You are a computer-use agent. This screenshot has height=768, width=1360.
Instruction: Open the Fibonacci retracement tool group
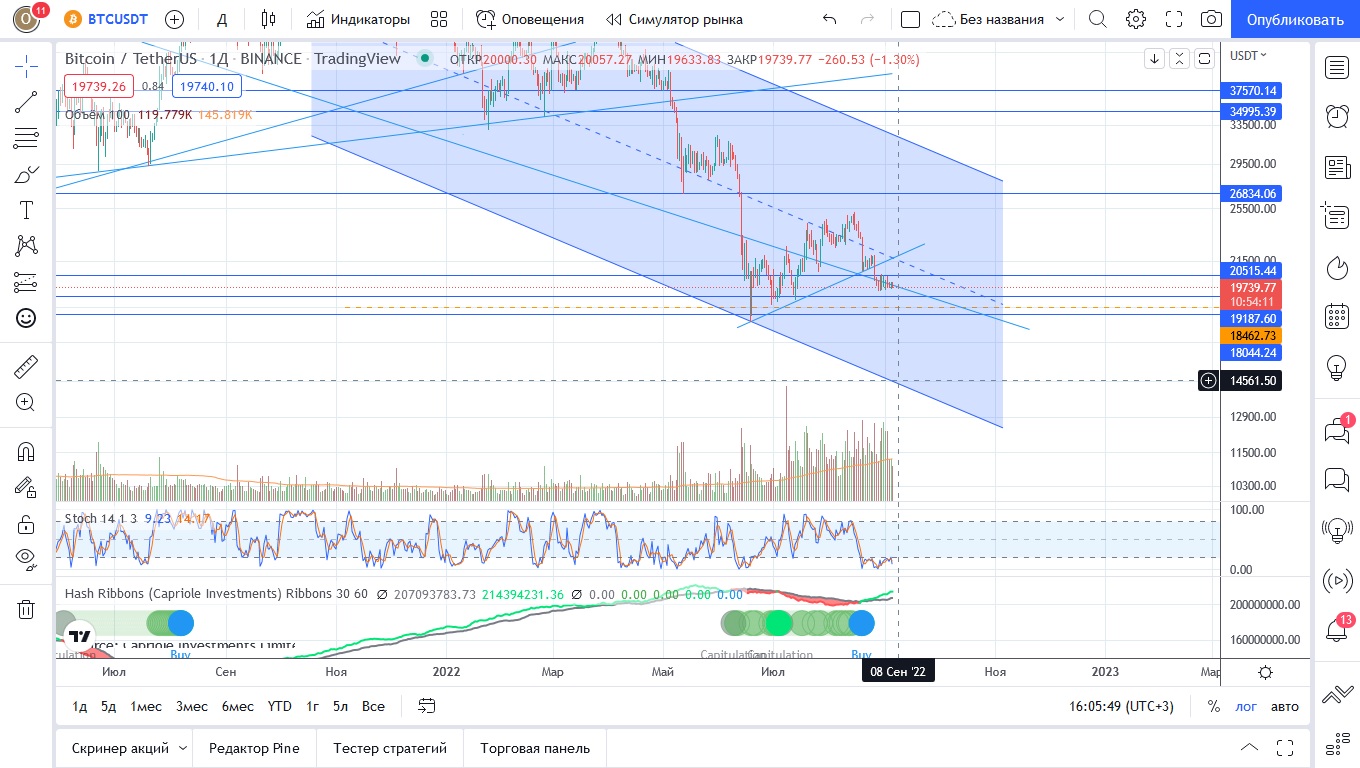(x=26, y=138)
